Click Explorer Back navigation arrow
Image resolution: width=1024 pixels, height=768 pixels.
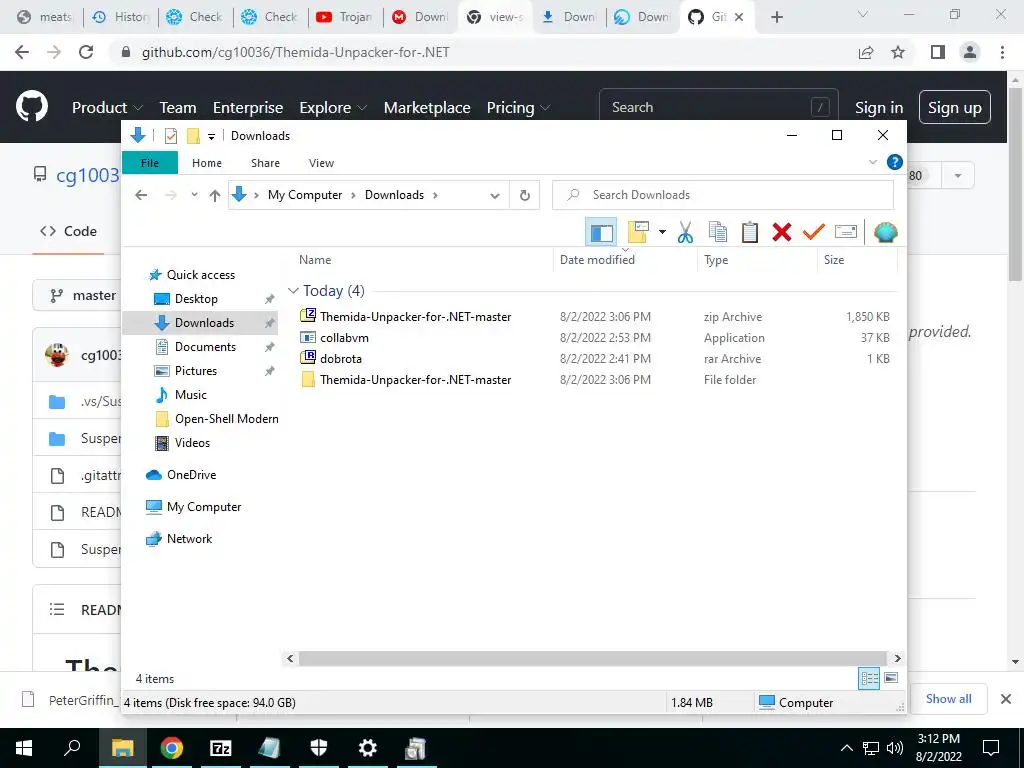141,195
